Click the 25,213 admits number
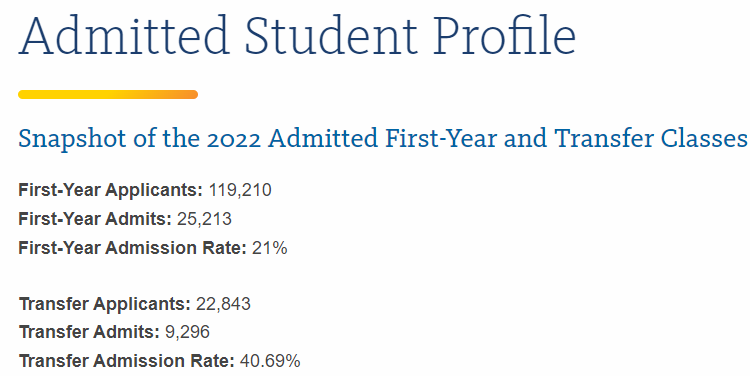The height and width of the screenshot is (376, 750). [204, 219]
